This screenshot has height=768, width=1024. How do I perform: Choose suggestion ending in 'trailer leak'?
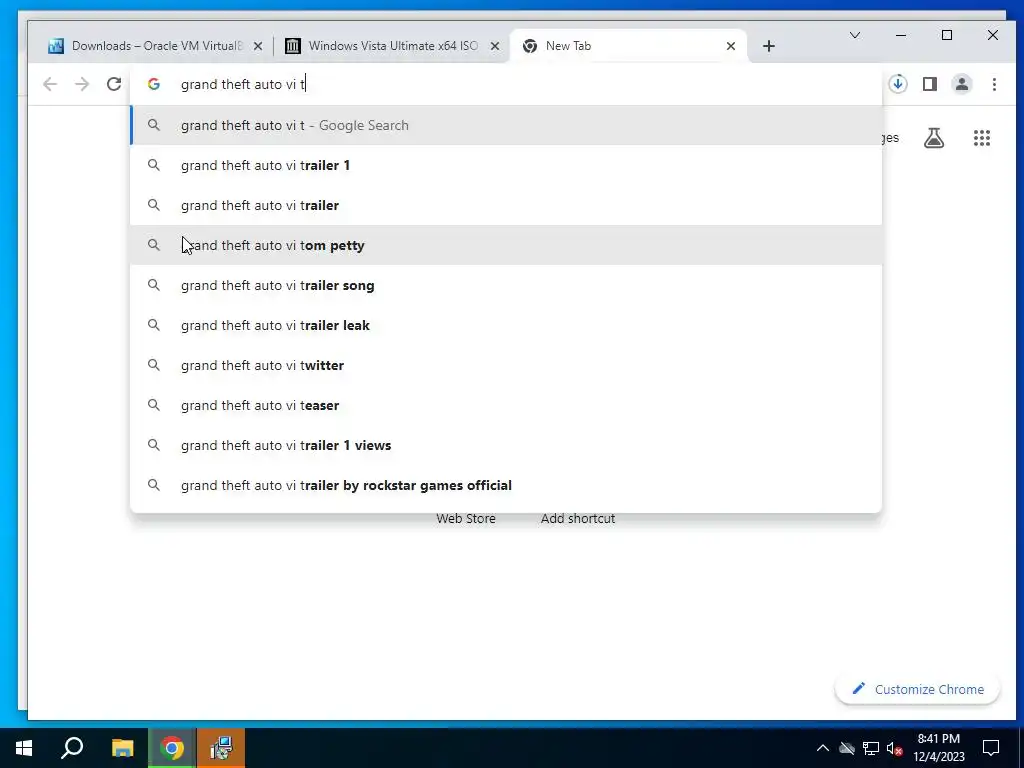[x=506, y=325]
